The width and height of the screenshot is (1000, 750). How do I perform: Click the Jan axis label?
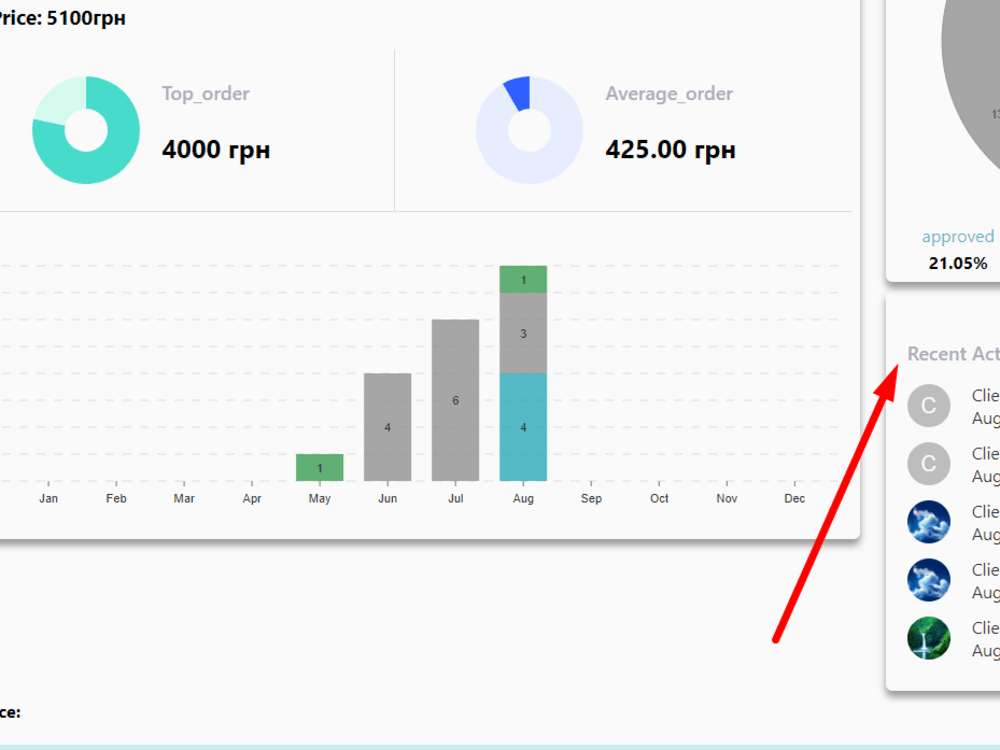point(48,499)
